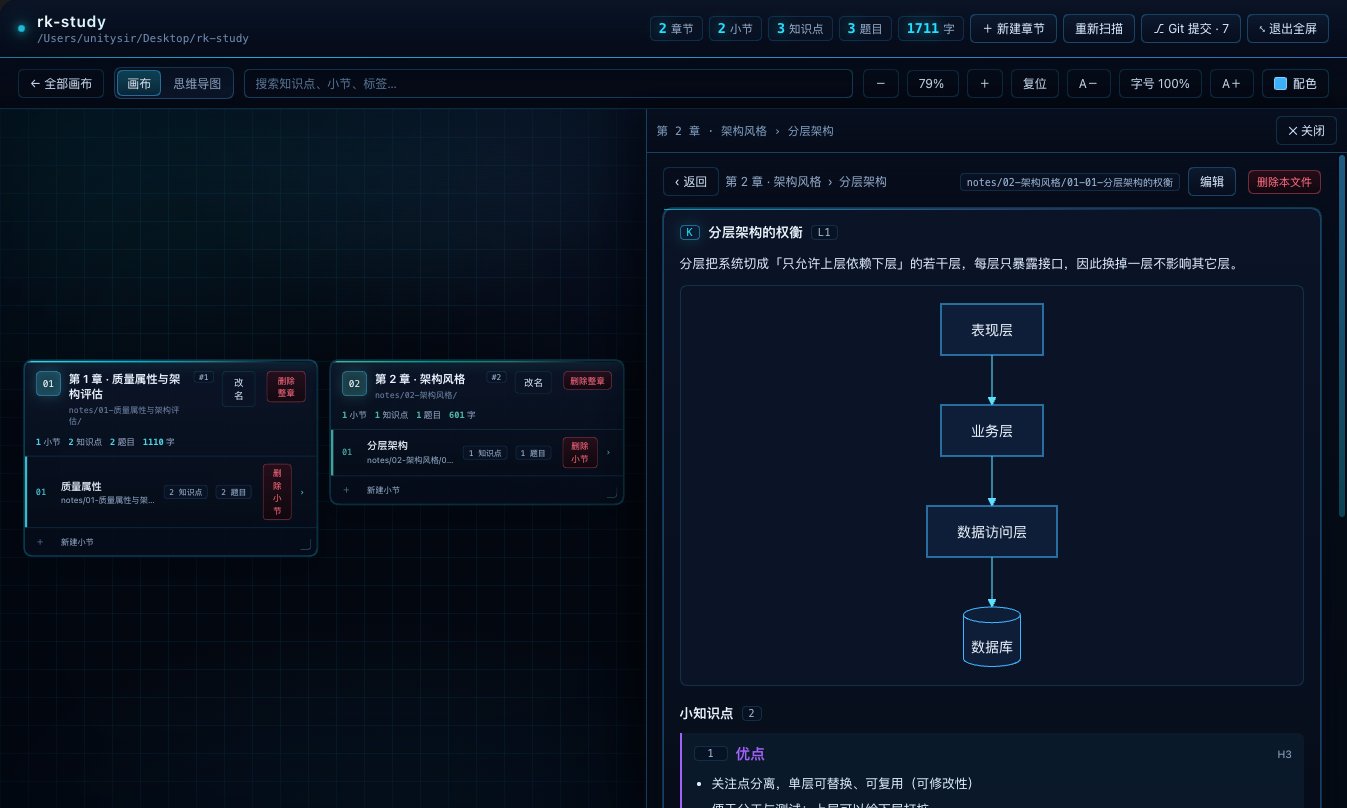
Task: Reset view with the 复位 button
Action: coord(1034,84)
